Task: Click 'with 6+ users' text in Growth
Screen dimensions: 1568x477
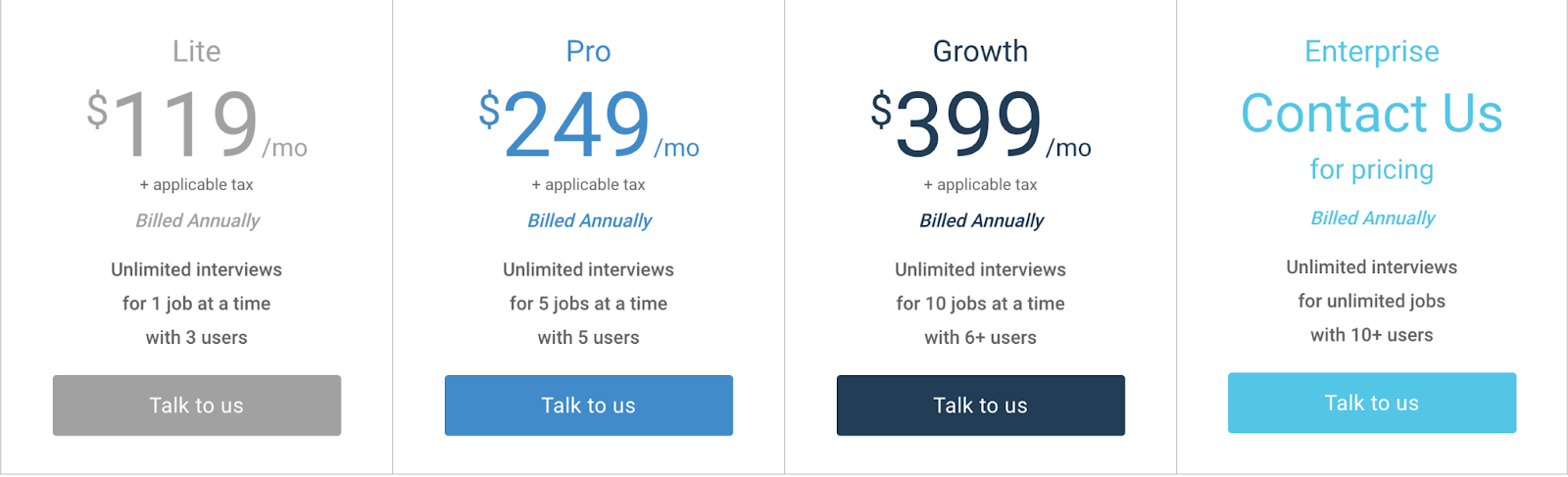Action: pos(981,337)
